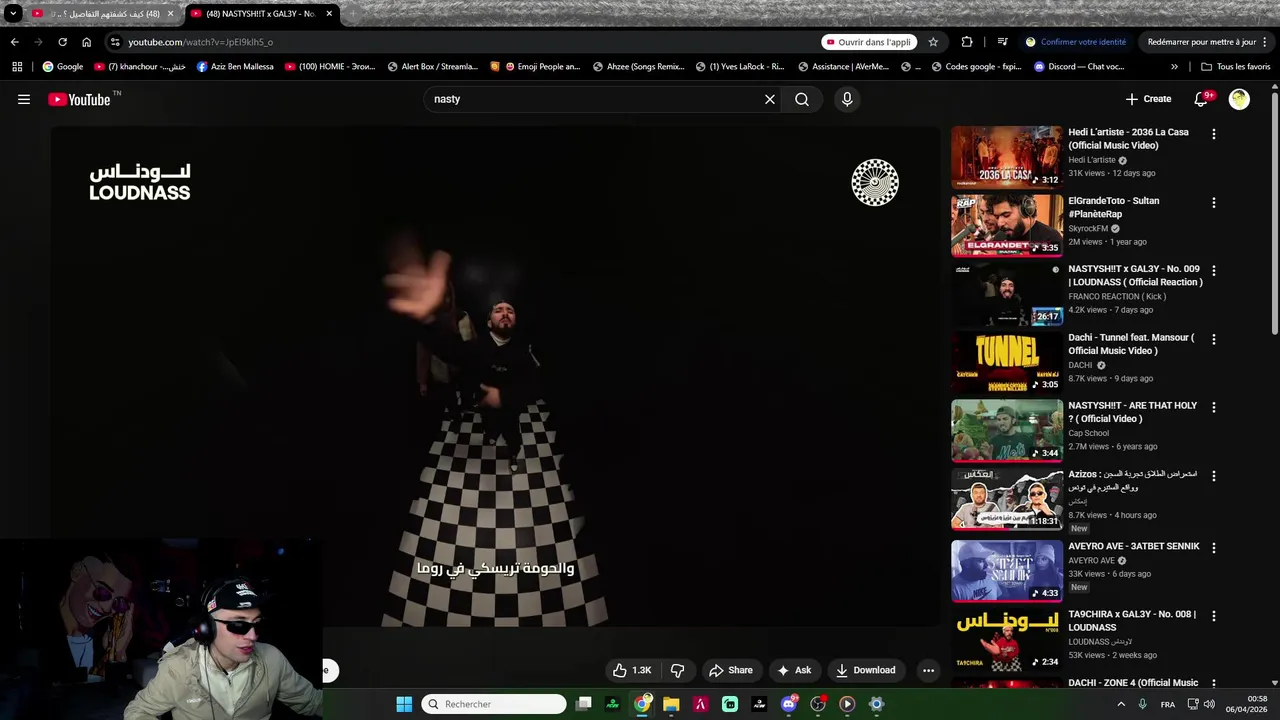Open 'TA9CHIRA x GAL3Y - No. 008' title
The width and height of the screenshot is (1280, 720).
coord(1131,621)
